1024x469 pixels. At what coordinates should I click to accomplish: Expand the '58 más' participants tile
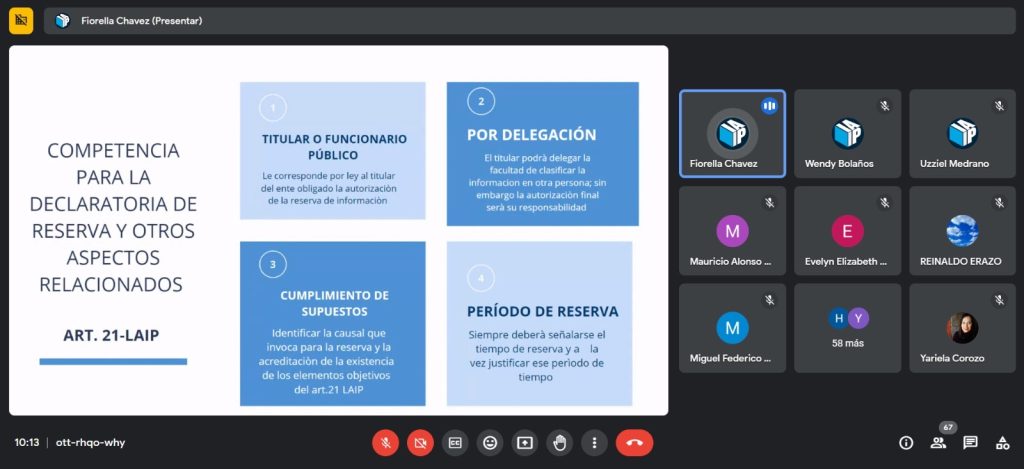tap(847, 328)
